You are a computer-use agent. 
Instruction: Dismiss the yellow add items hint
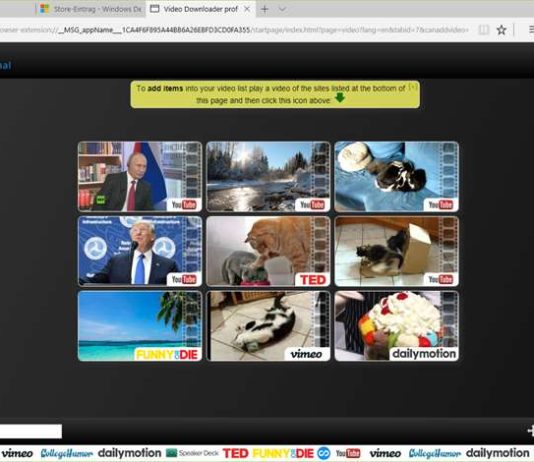[412, 86]
